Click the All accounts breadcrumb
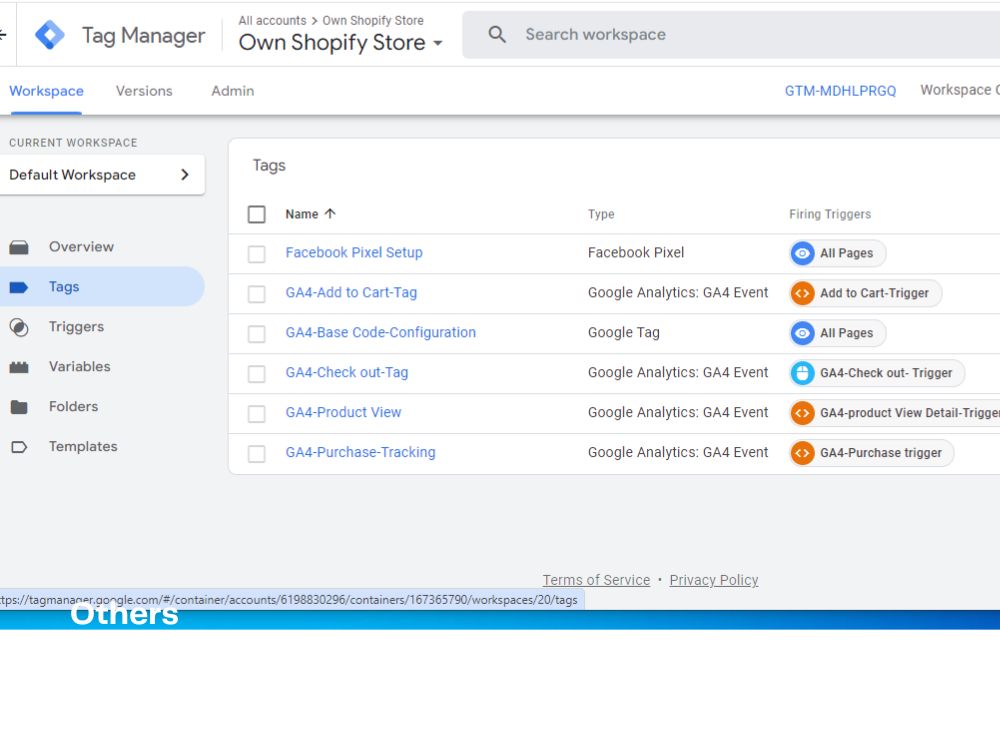This screenshot has width=1000, height=750. pos(272,20)
